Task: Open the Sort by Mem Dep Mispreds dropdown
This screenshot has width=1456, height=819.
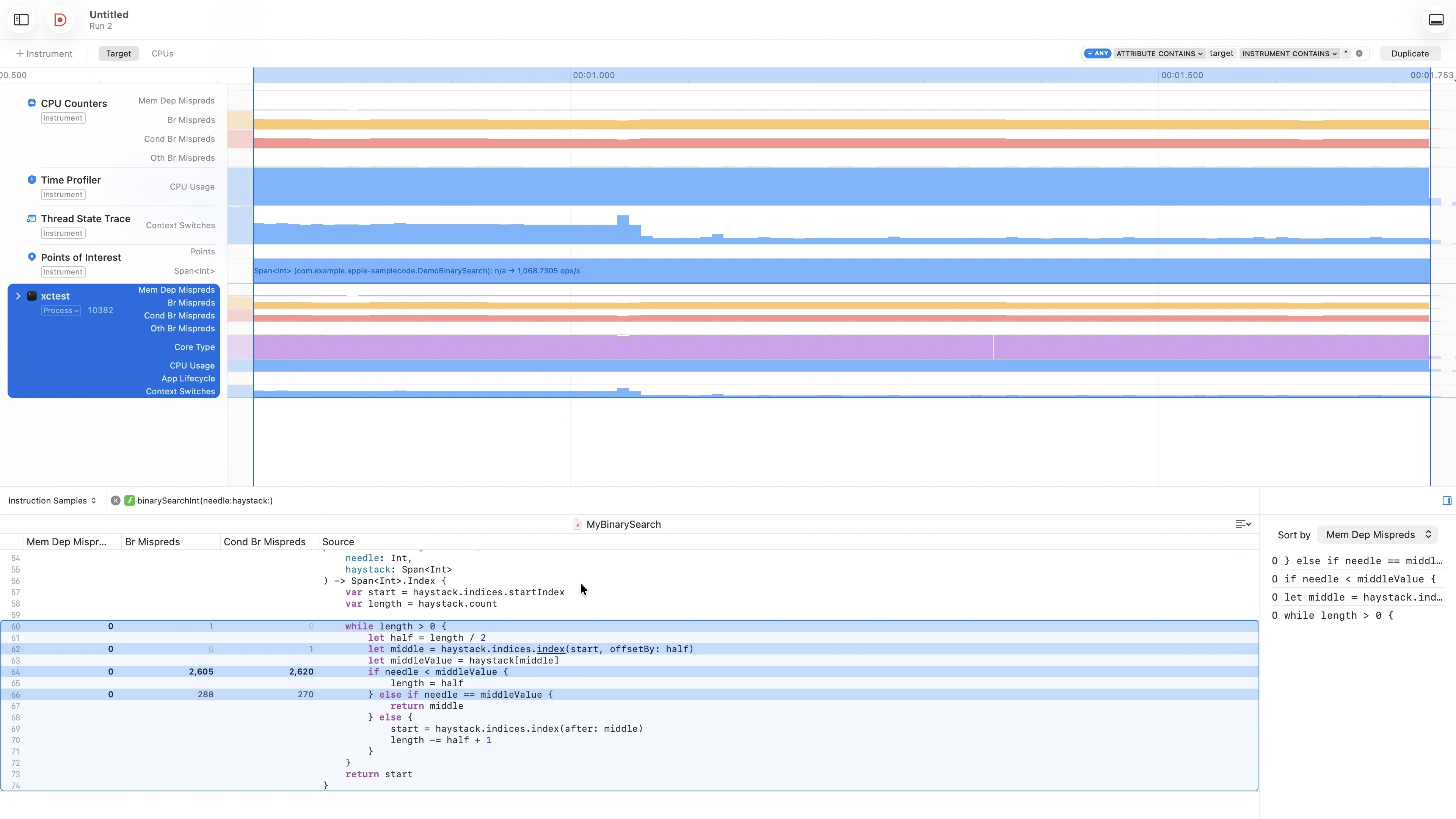Action: point(1377,535)
